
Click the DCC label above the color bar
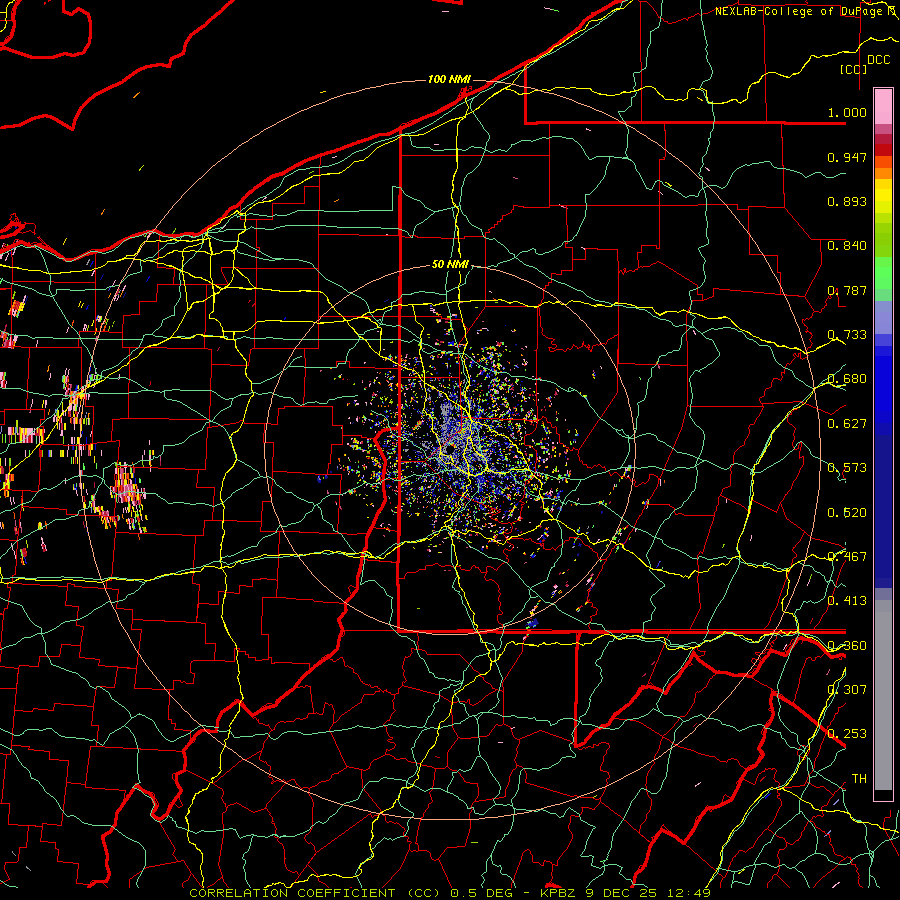[878, 60]
